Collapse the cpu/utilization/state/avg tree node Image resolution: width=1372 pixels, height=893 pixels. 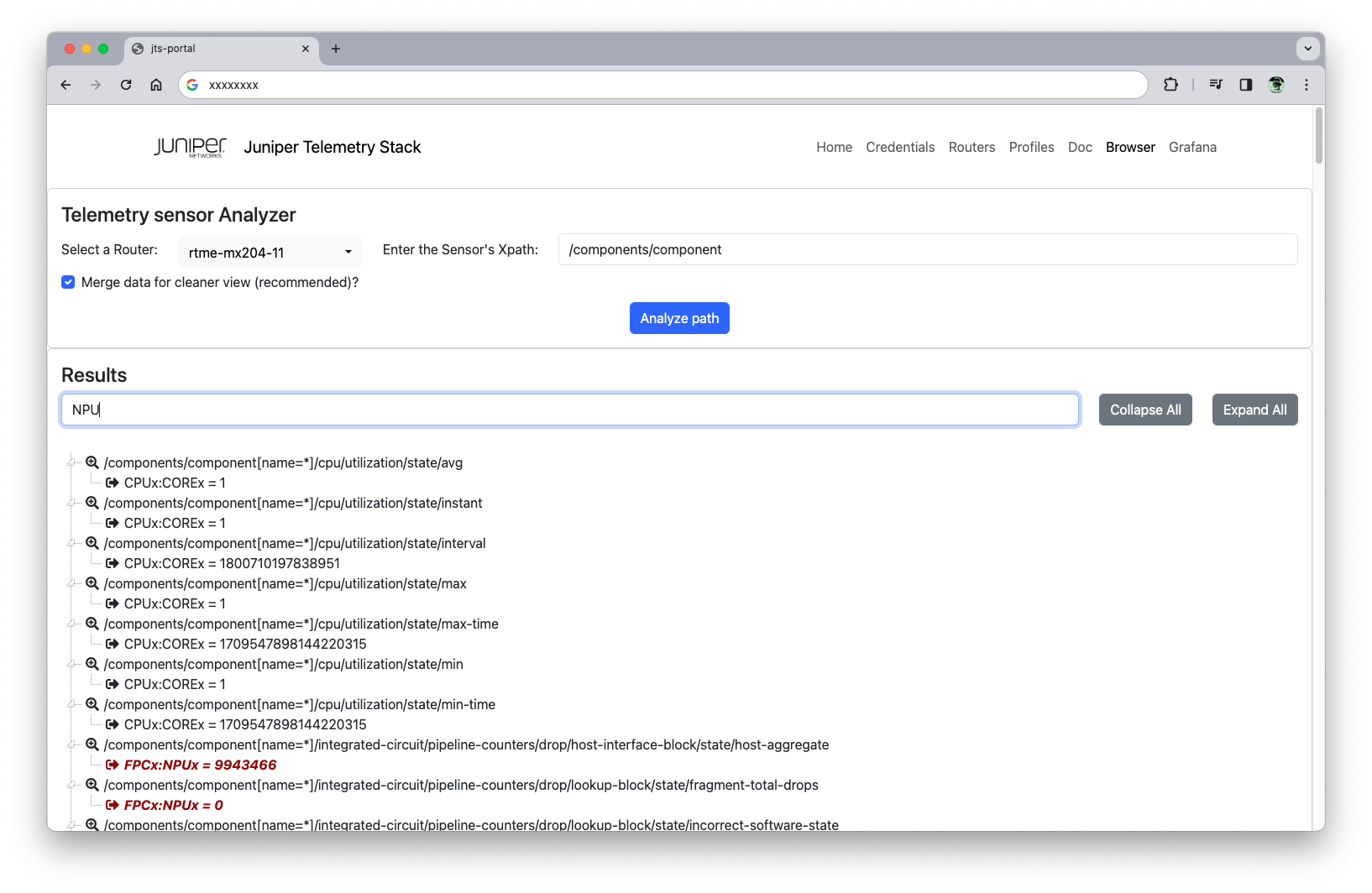coord(71,462)
